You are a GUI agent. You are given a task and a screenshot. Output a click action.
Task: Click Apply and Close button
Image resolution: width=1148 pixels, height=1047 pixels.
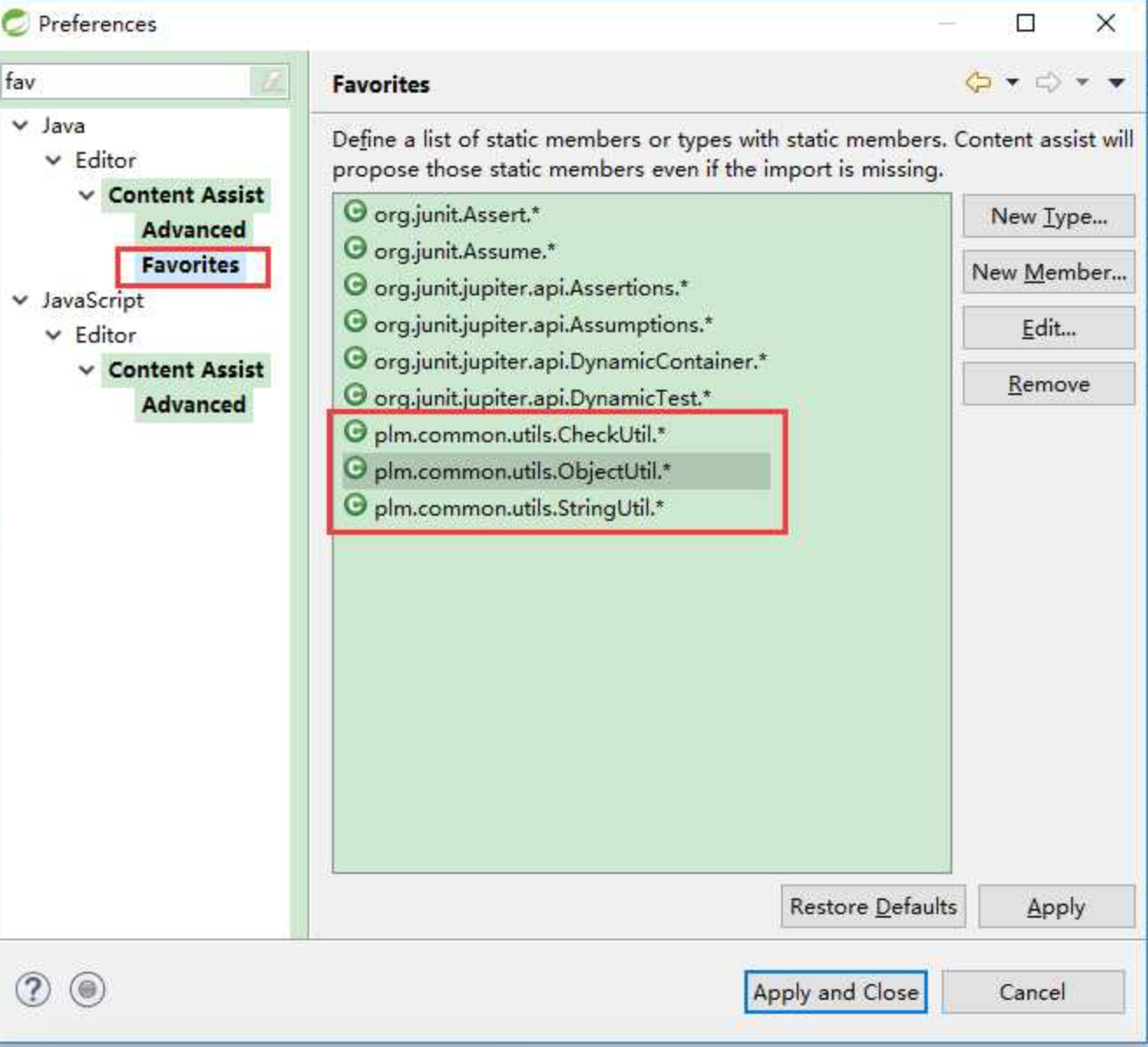[x=835, y=992]
